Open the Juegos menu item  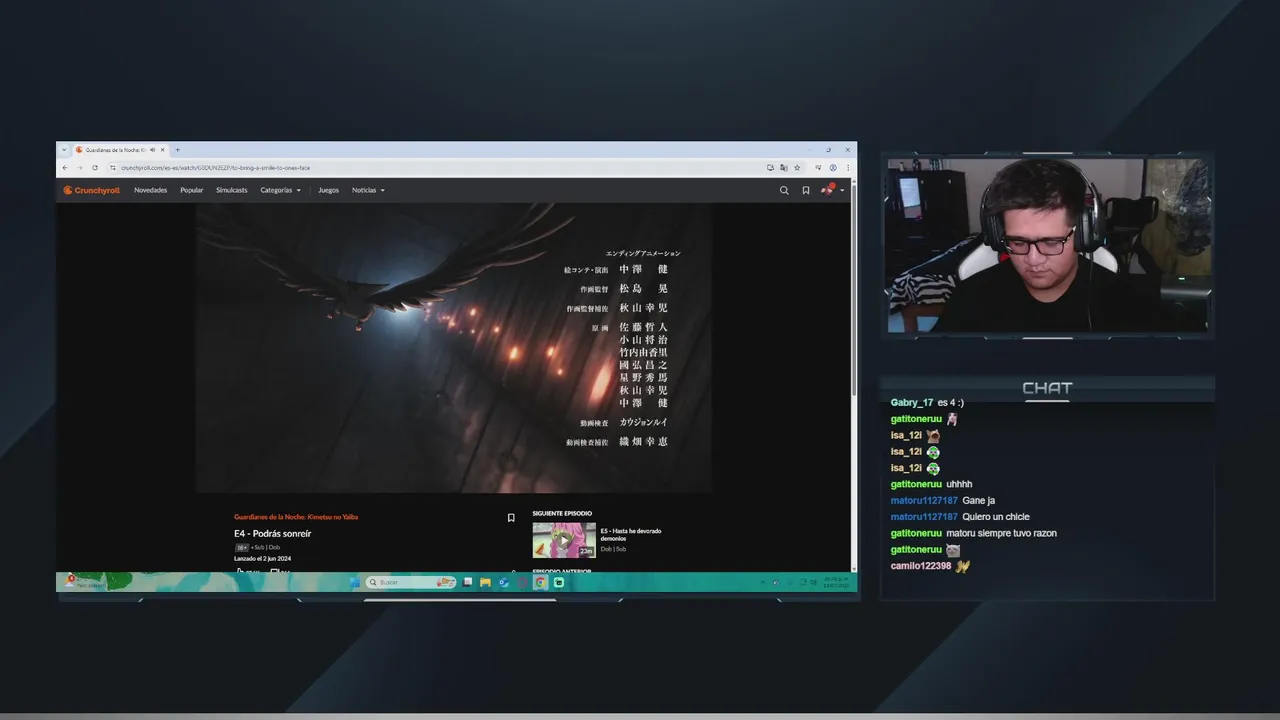[x=329, y=190]
